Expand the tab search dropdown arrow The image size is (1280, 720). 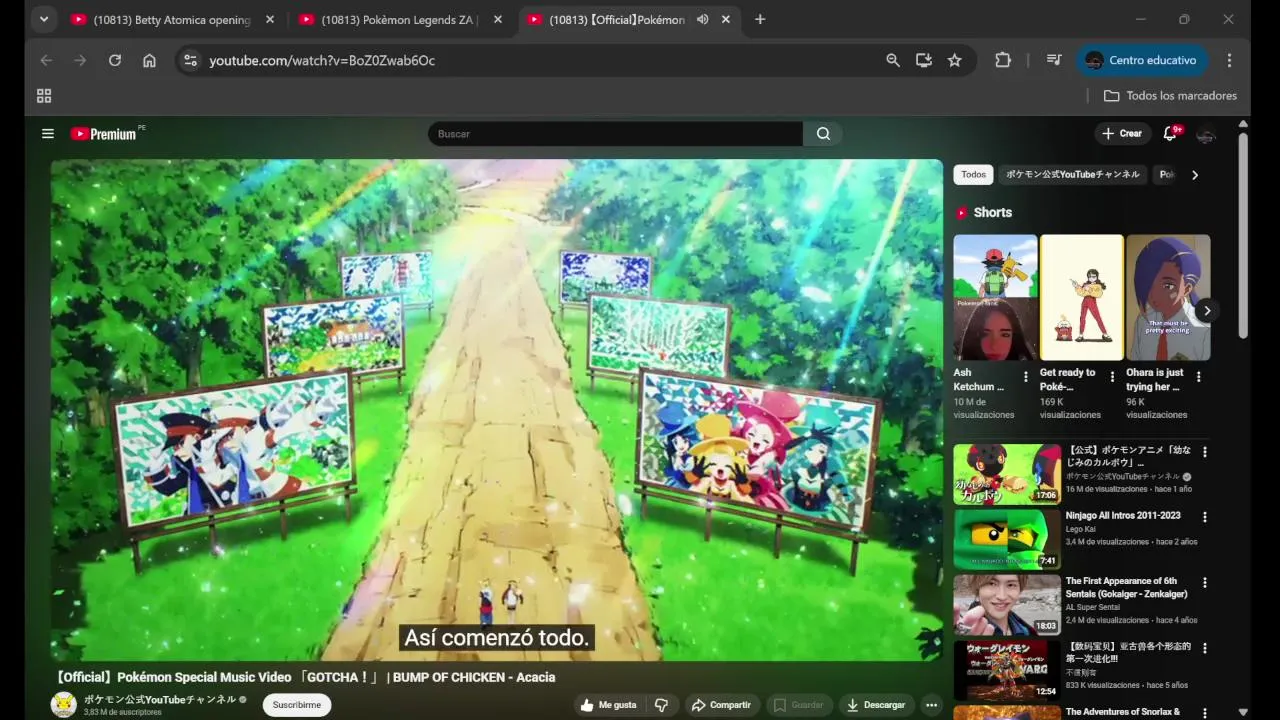point(43,19)
